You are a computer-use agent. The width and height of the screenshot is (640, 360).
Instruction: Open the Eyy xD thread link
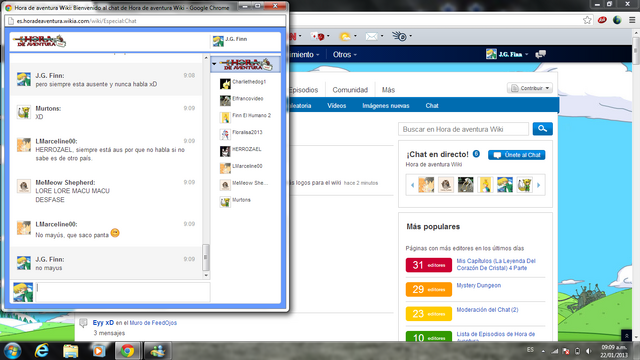coord(103,322)
